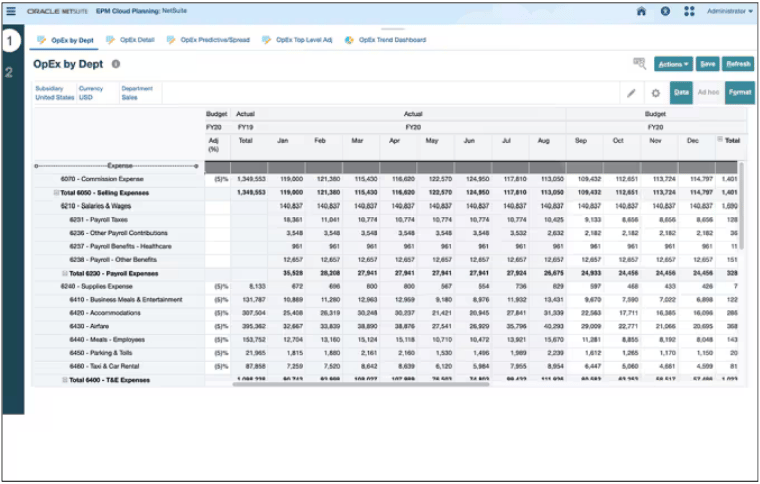Select 6420 - Accommodations row header

point(119,313)
